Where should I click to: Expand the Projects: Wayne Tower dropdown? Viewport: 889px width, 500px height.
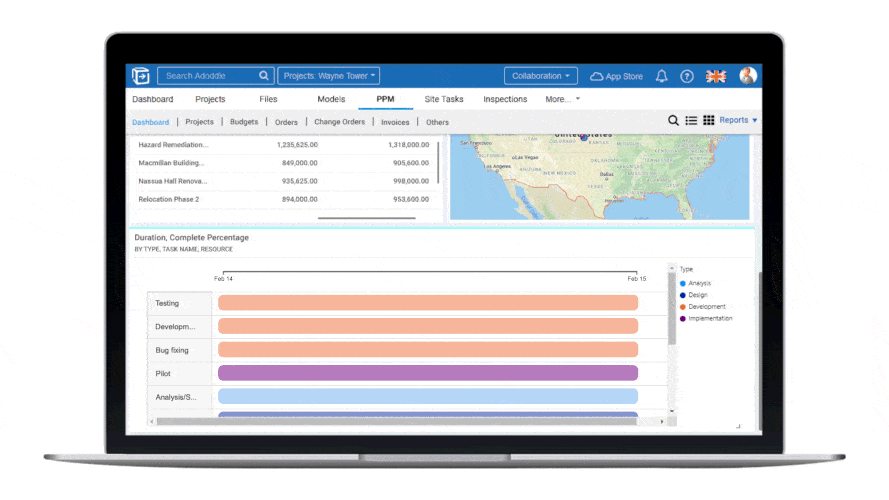click(x=328, y=76)
